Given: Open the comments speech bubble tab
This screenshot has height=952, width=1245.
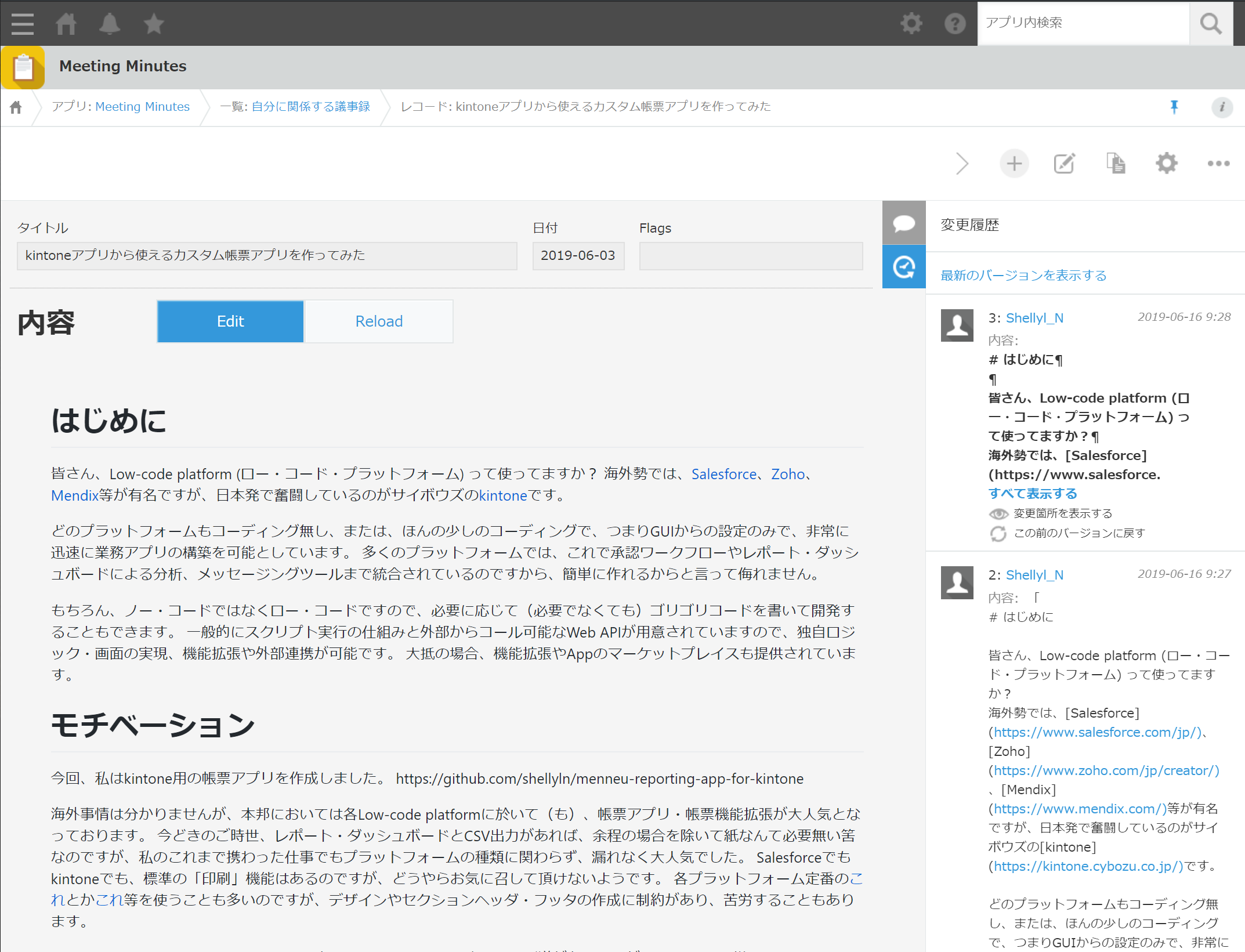Looking at the screenshot, I should click(904, 223).
